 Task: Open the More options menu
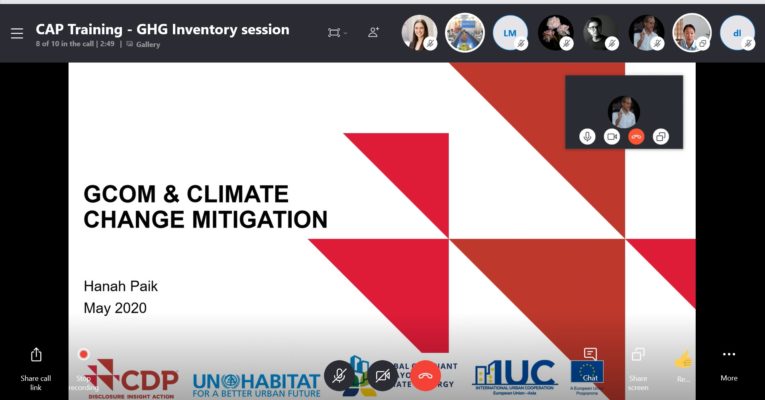pos(729,365)
